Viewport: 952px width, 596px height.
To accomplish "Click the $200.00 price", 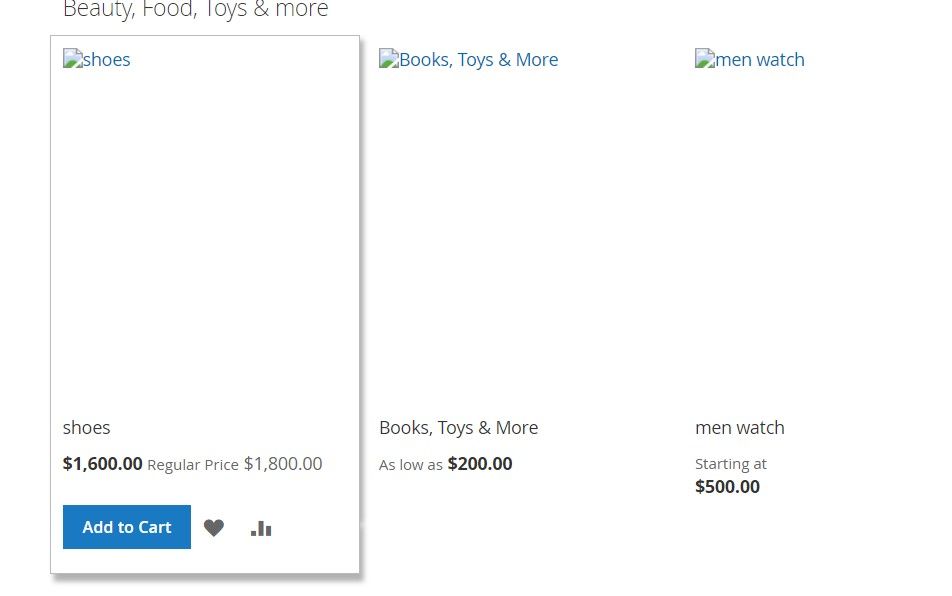I will click(480, 464).
